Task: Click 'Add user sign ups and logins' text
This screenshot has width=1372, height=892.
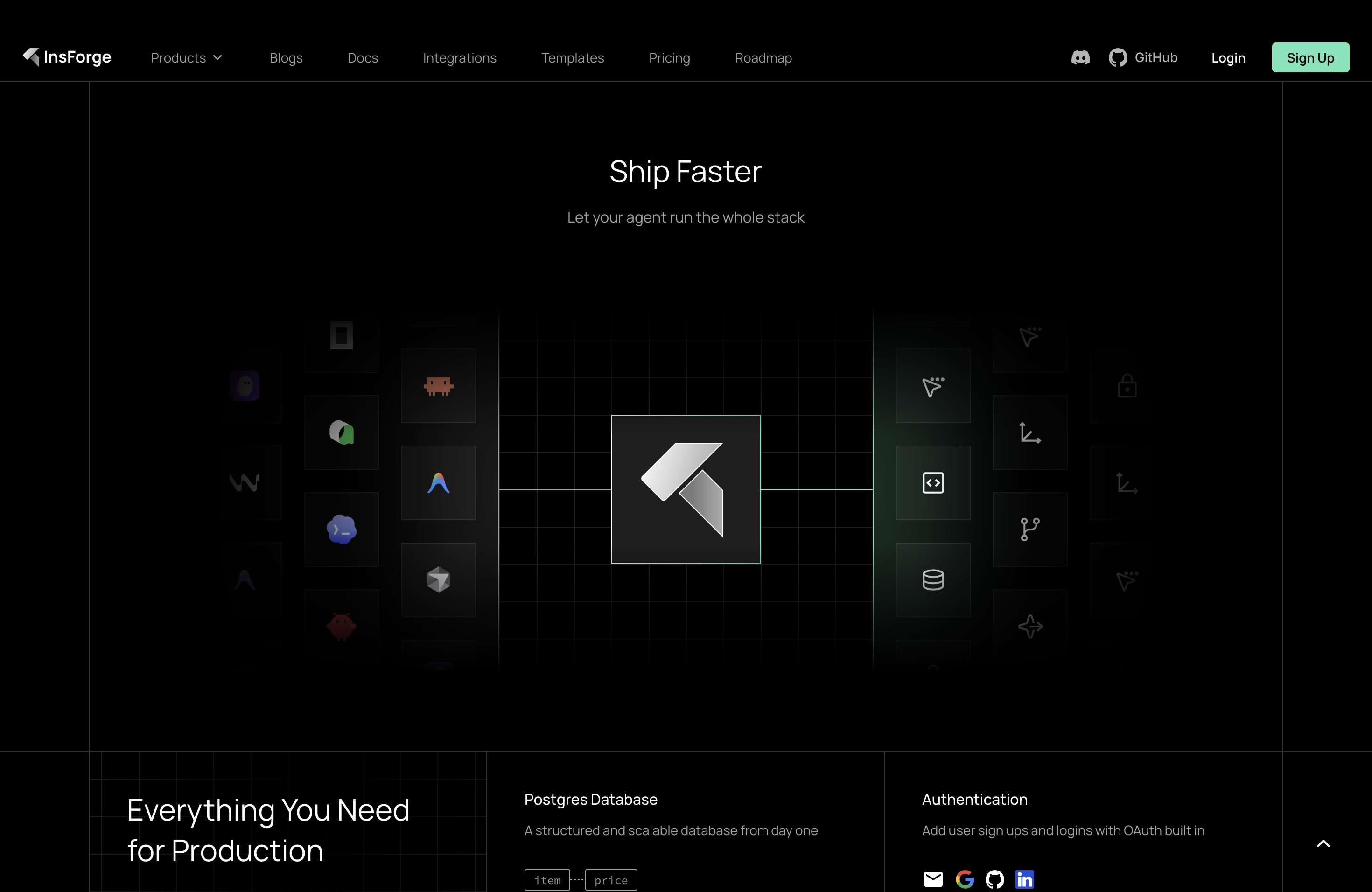Action: 1063,830
